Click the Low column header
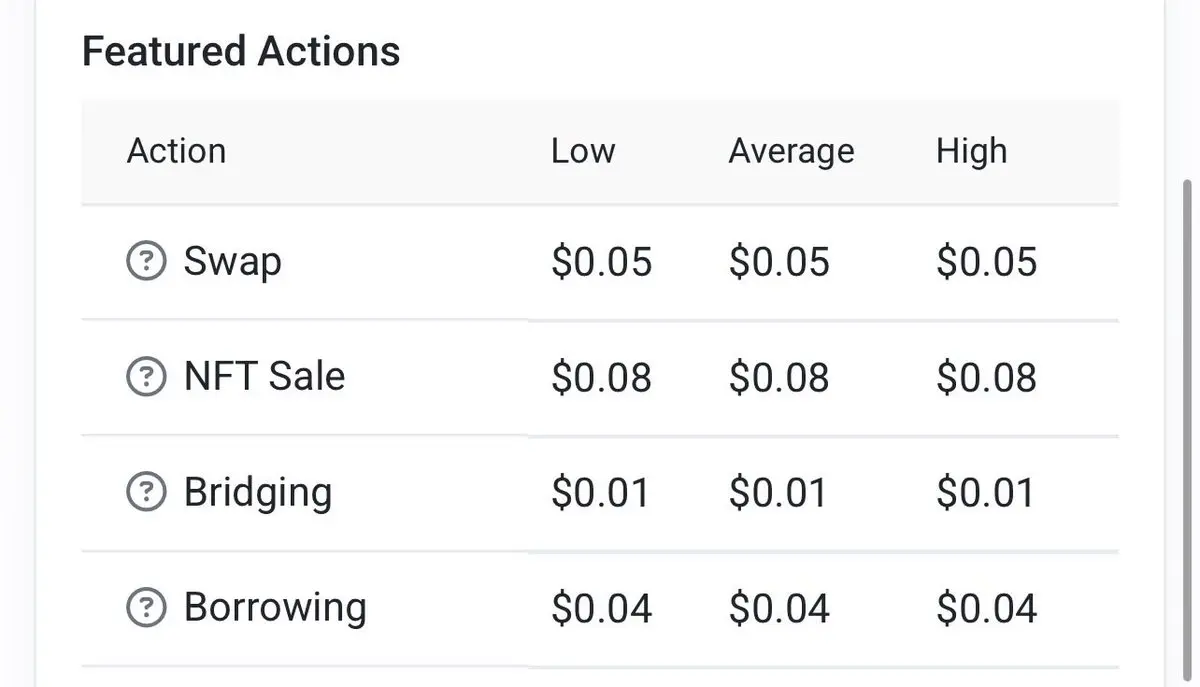This screenshot has height=687, width=1200. 583,151
